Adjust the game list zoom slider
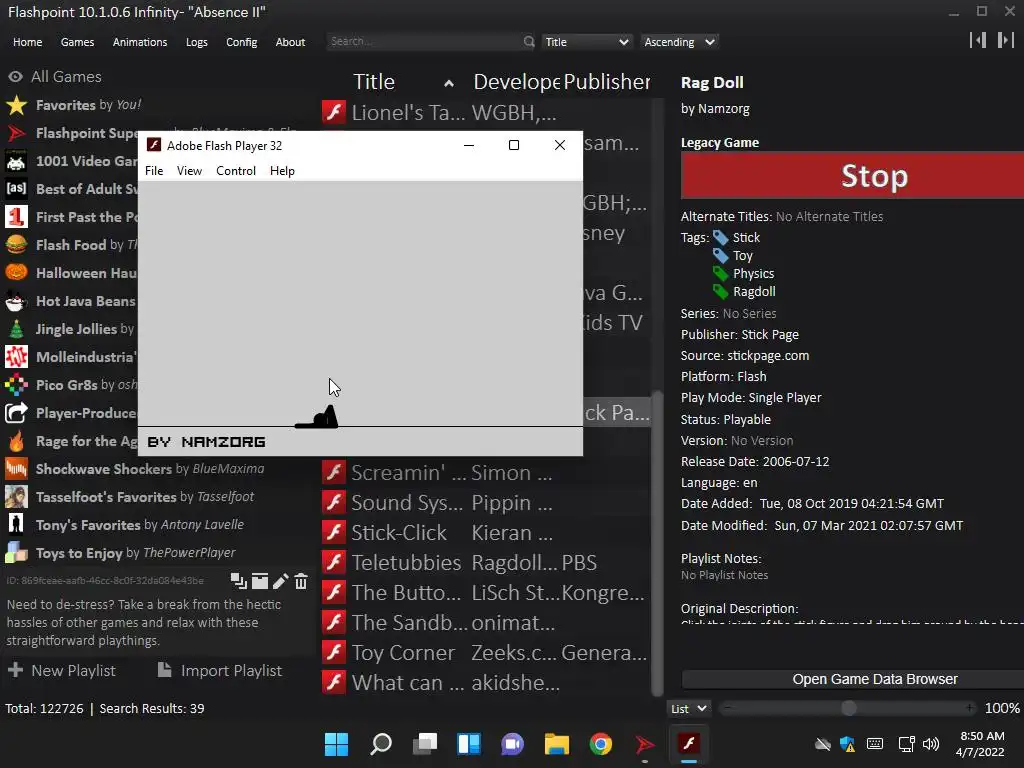Viewport: 1024px width, 768px height. coord(848,708)
